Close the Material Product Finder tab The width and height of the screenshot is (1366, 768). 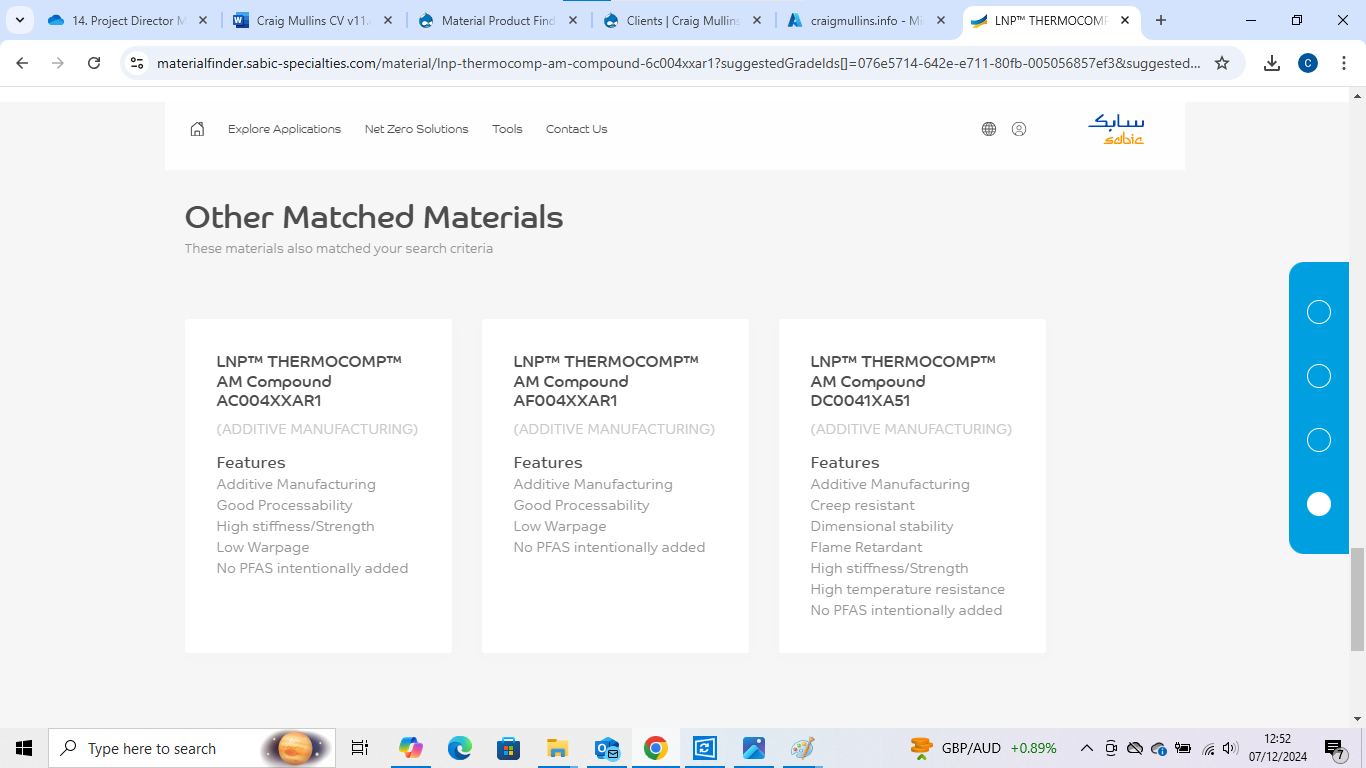click(x=571, y=20)
